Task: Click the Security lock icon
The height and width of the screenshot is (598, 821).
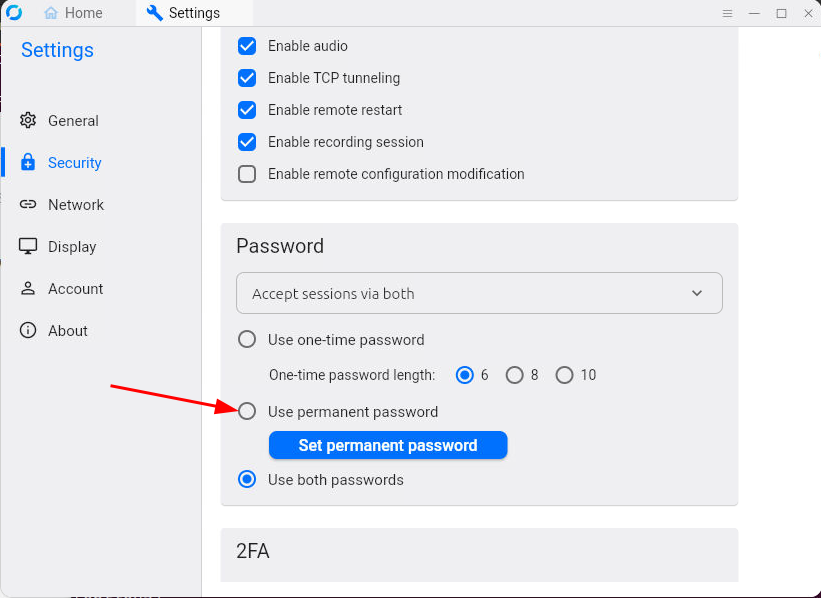Action: (28, 162)
